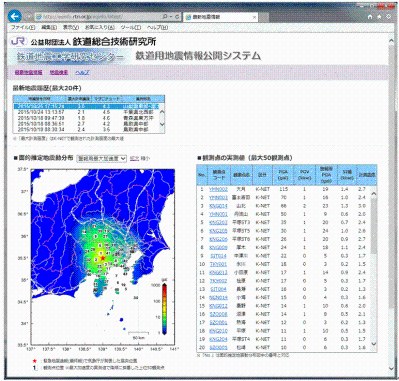Click the JR logo in page header

click(x=18, y=41)
